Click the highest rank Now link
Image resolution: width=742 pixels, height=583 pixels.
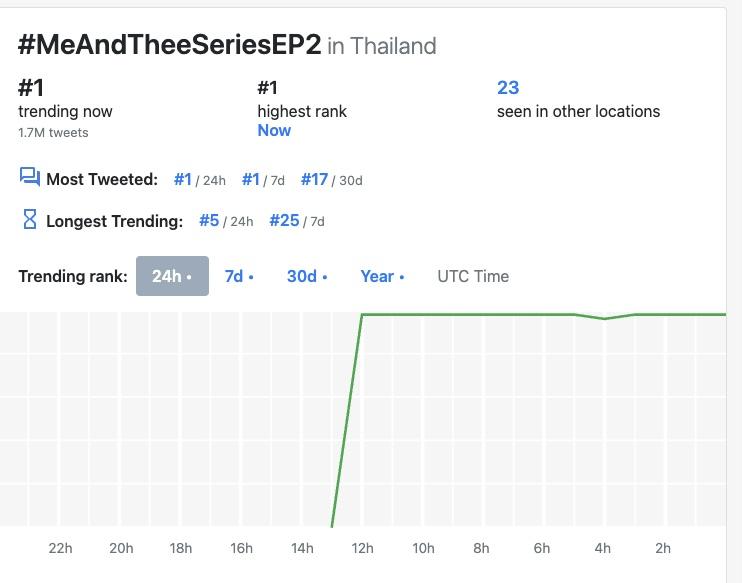click(x=274, y=130)
